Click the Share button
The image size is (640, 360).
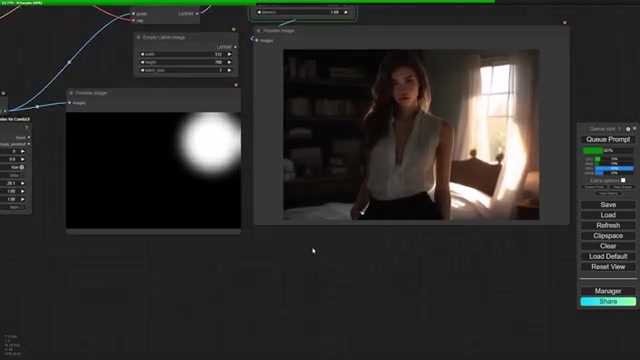click(x=608, y=302)
